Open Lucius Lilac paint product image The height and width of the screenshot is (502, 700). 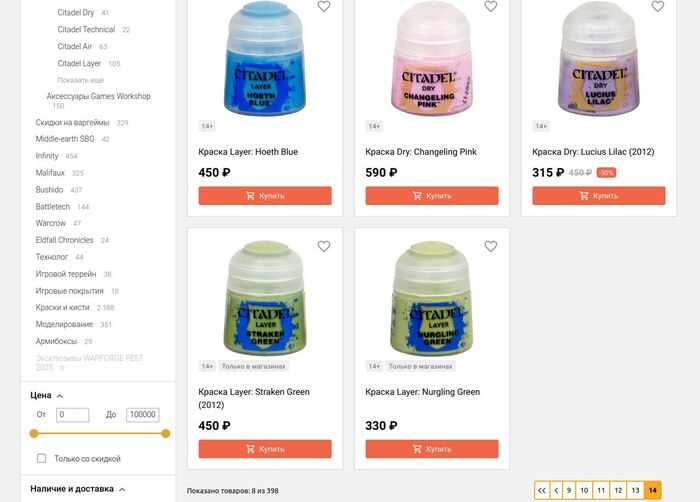click(599, 59)
